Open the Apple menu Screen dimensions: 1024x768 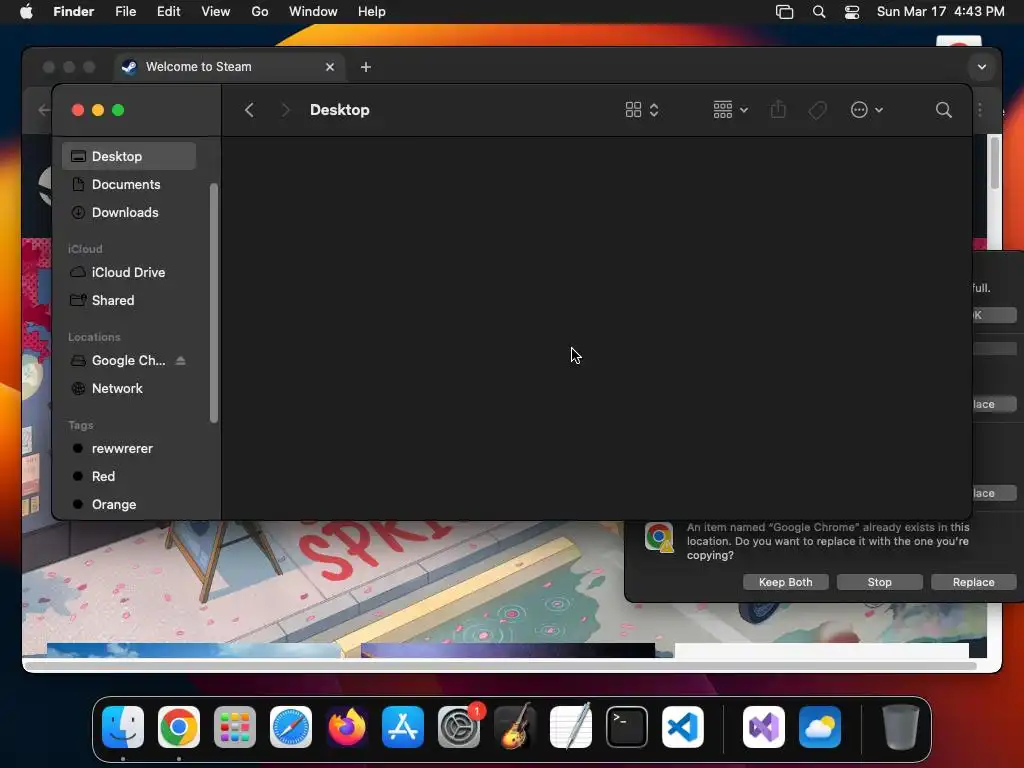[26, 12]
